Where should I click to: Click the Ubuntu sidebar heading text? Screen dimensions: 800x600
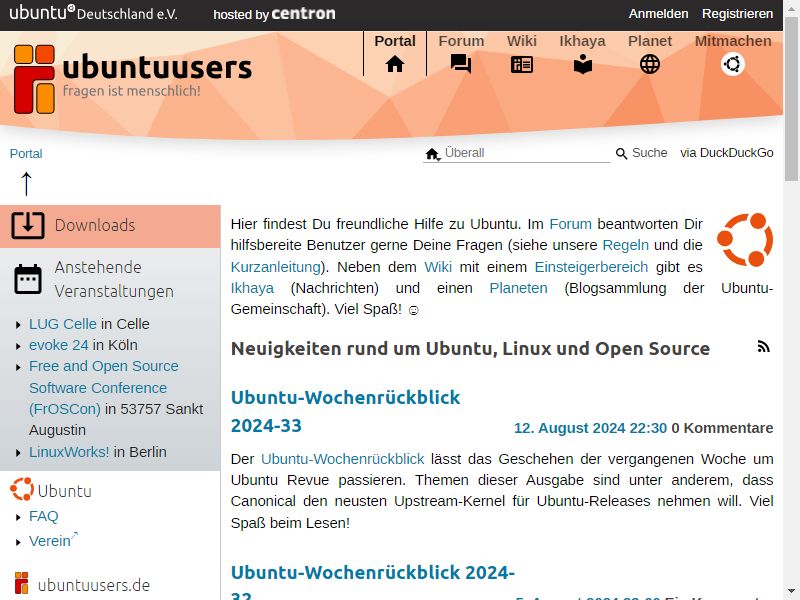tap(65, 491)
